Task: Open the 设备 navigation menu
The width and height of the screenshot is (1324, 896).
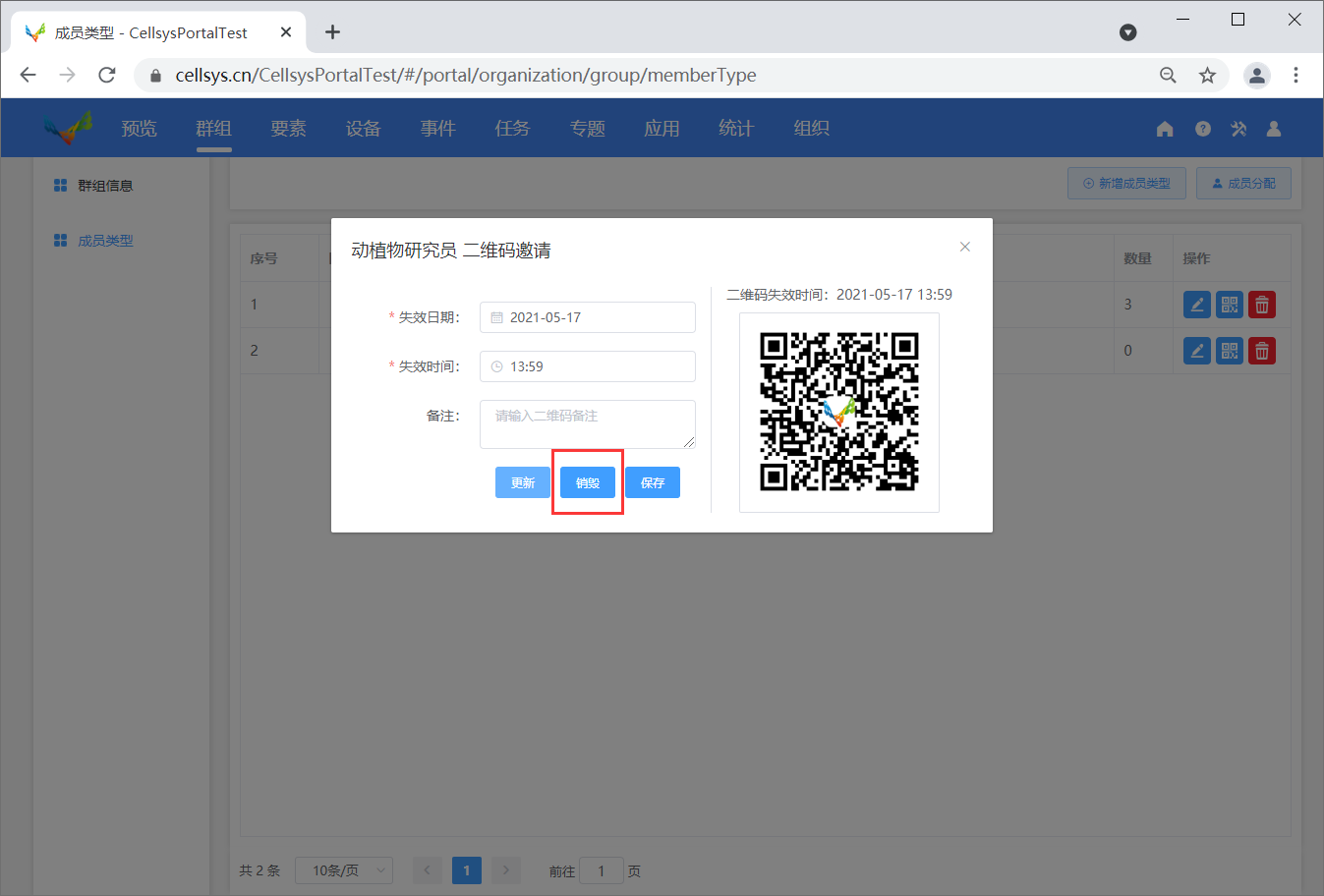Action: click(363, 129)
